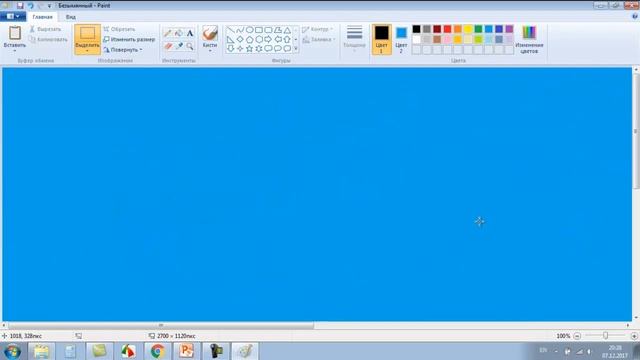Pick the red color swatch
Image resolution: width=640 pixels, height=360 pixels.
tap(447, 29)
